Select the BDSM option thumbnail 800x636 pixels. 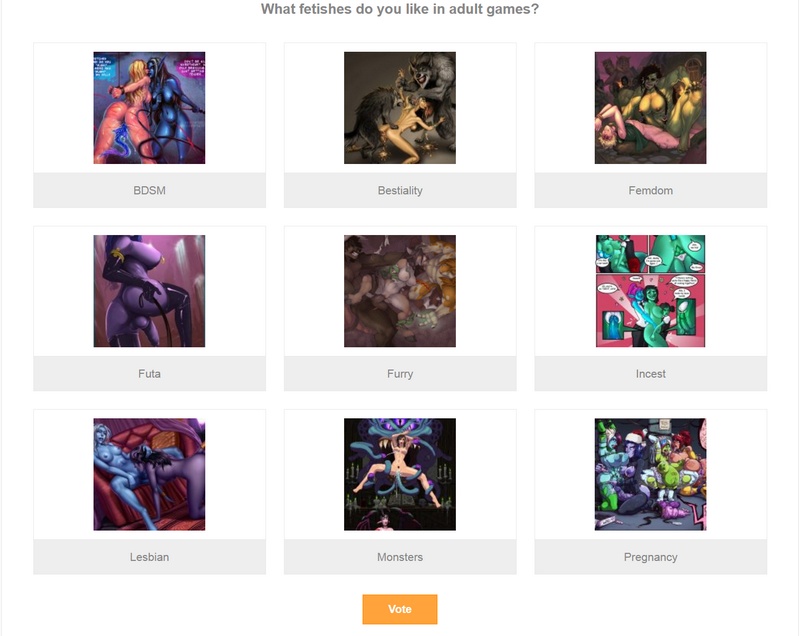[x=149, y=108]
